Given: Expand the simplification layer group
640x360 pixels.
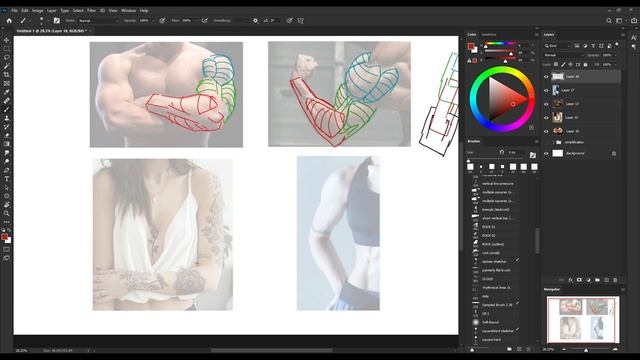Looking at the screenshot, I should coord(553,142).
